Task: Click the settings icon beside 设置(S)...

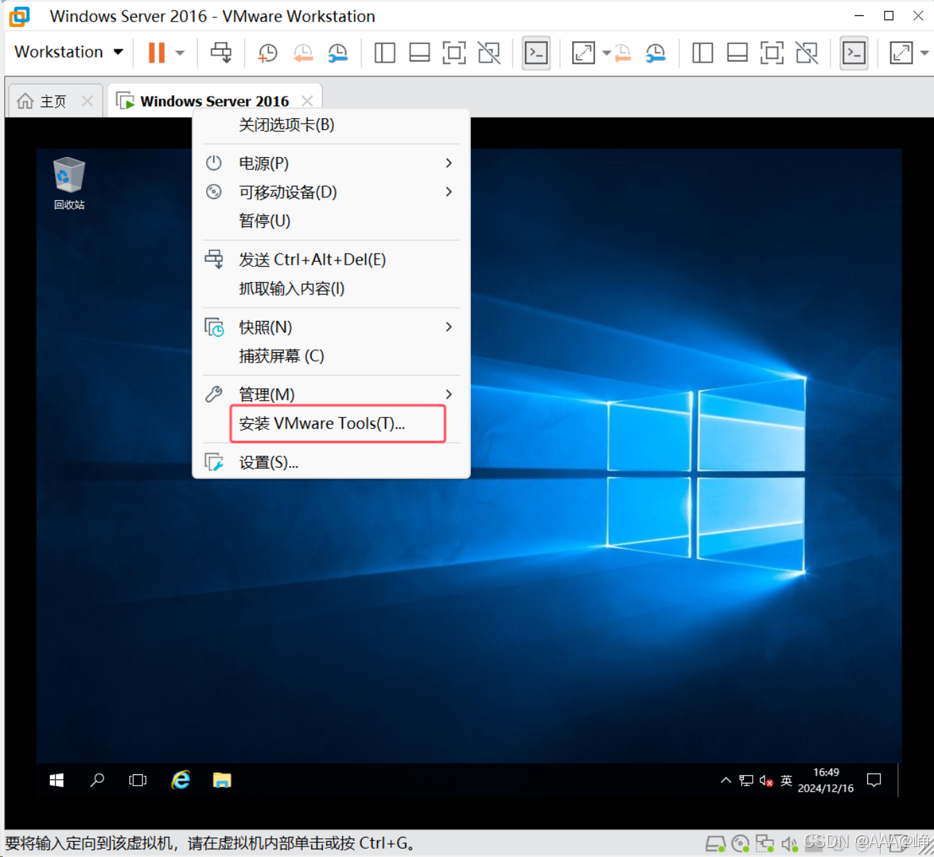Action: pyautogui.click(x=214, y=462)
